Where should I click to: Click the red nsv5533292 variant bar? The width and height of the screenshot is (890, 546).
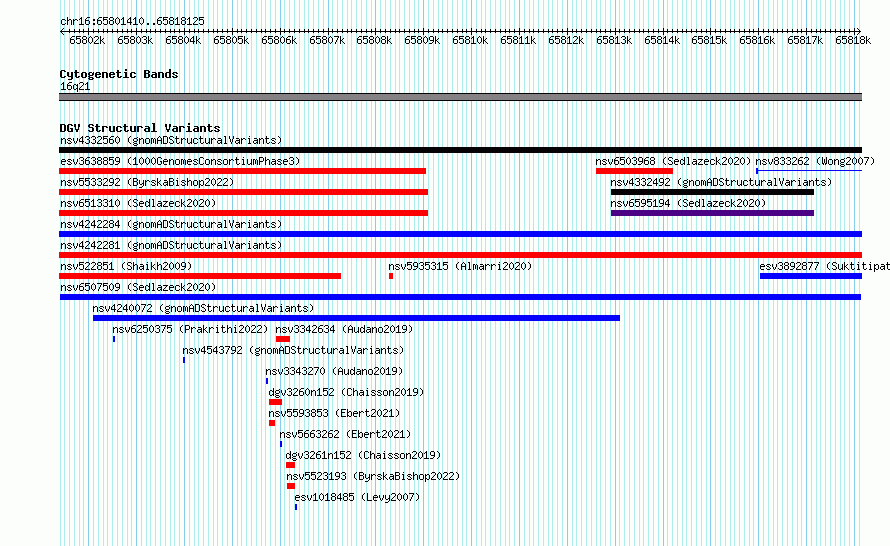(244, 192)
